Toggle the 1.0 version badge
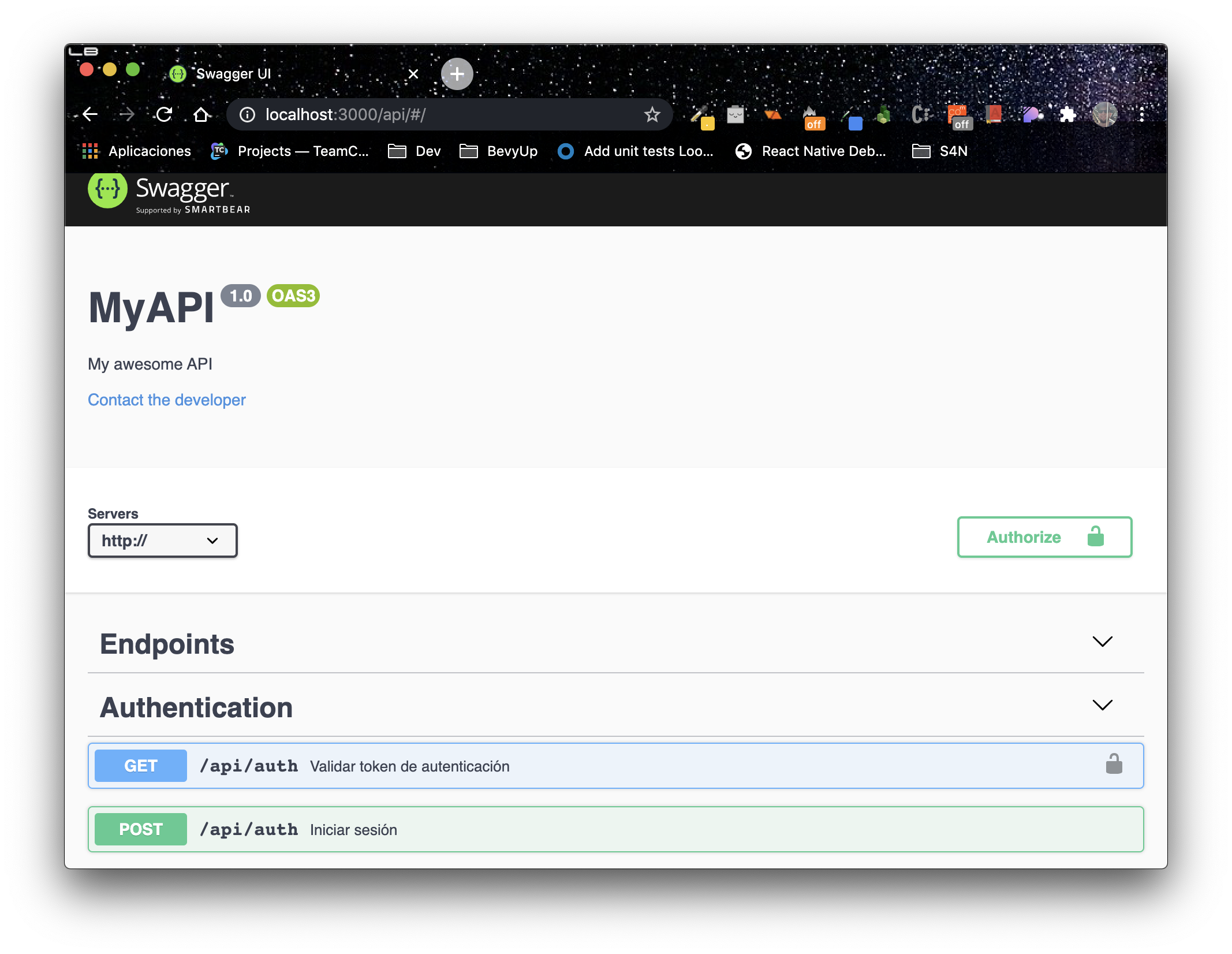 point(241,295)
